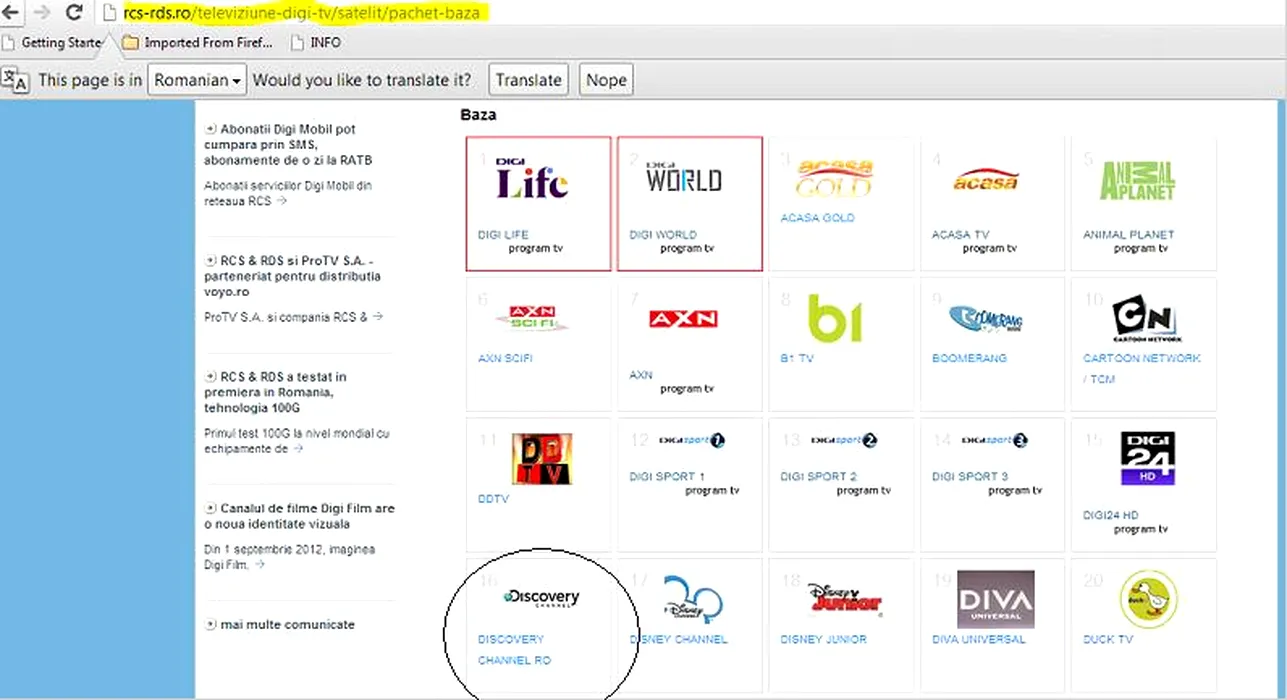Open the DIGI WORLD text link

pyautogui.click(x=663, y=235)
